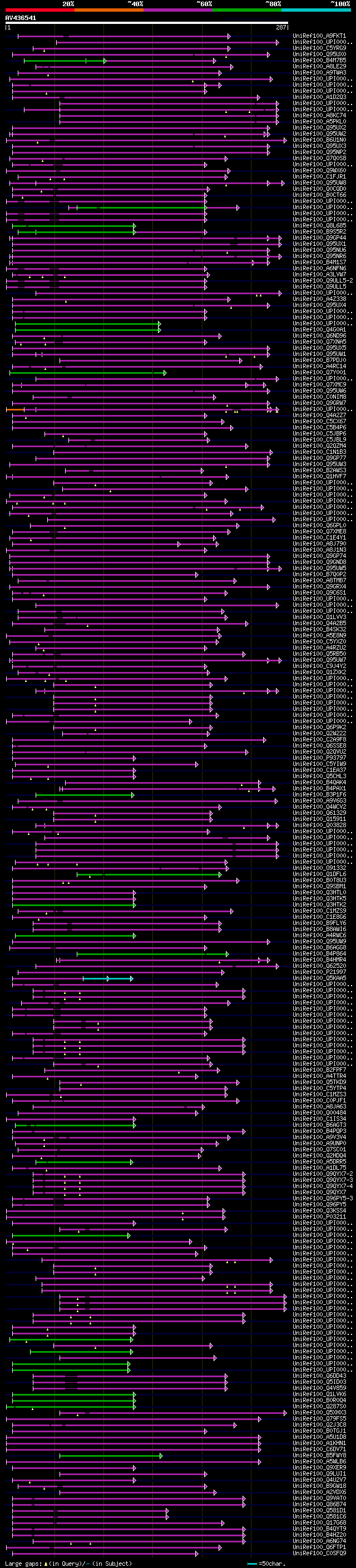Select label UniRef100_A4RC14
The height and width of the screenshot is (1568, 356).
(319, 367)
